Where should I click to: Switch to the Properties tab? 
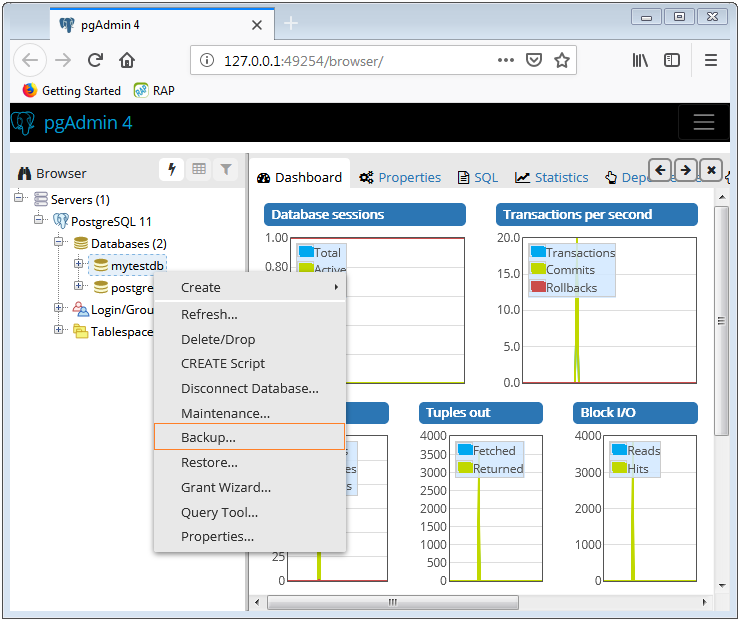(x=400, y=177)
